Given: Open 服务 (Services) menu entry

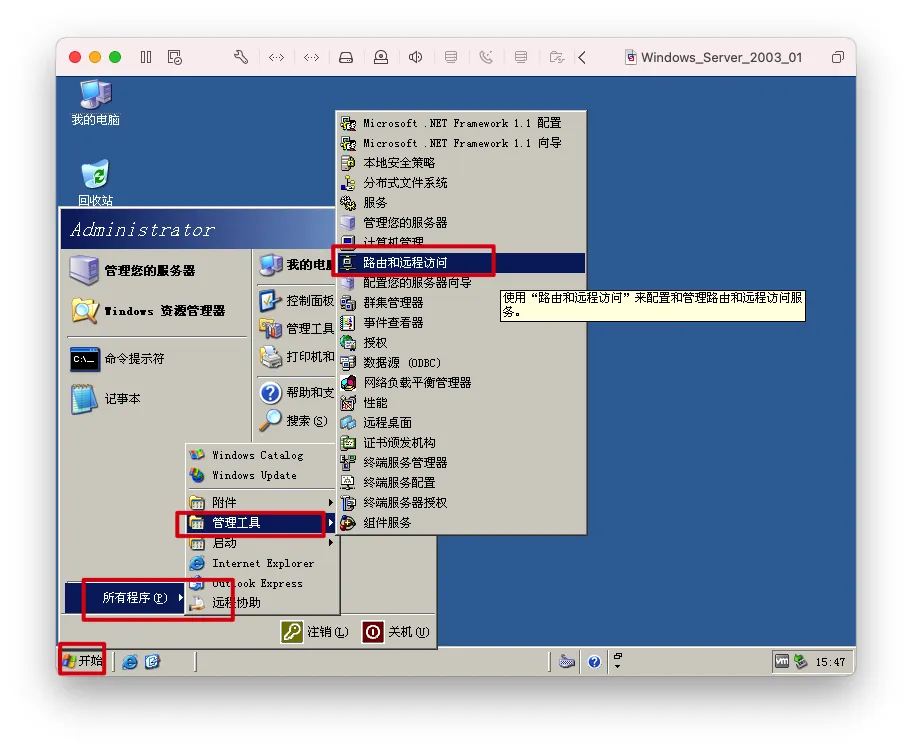Looking at the screenshot, I should point(461,202).
